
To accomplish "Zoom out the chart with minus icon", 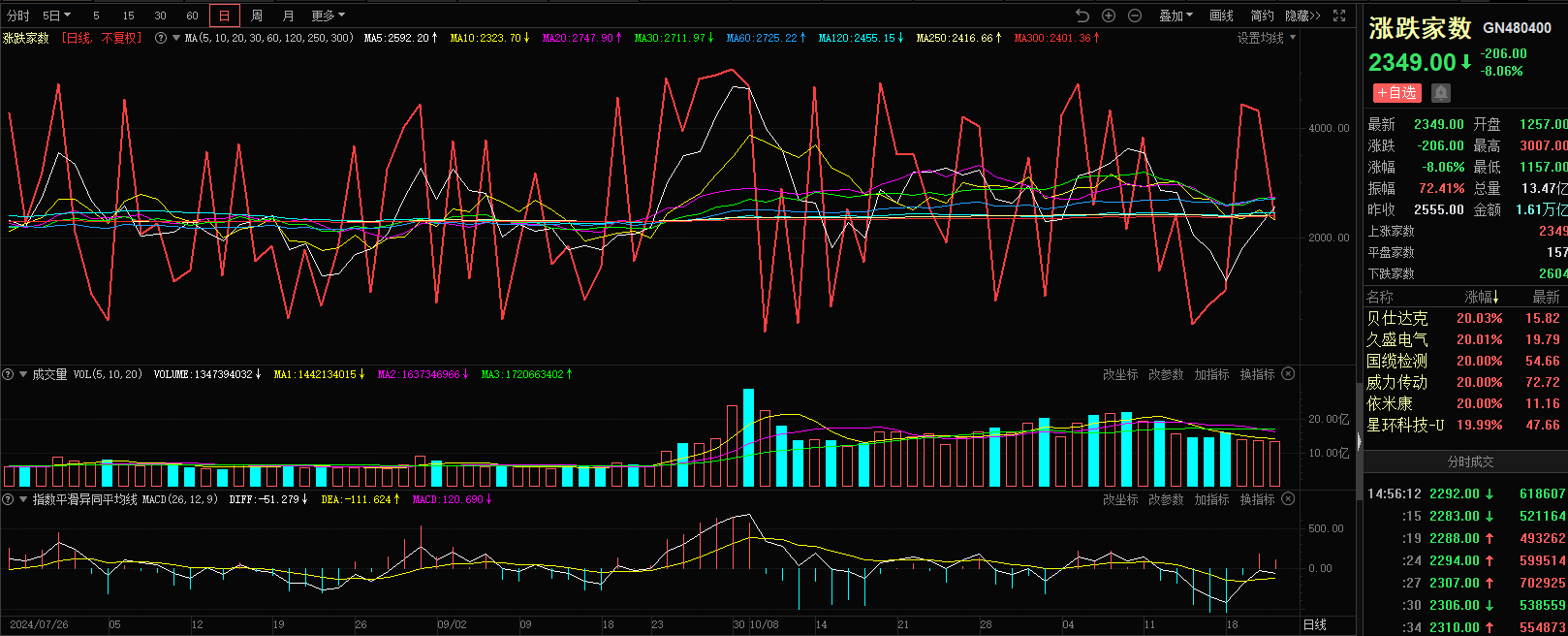I will click(1135, 16).
